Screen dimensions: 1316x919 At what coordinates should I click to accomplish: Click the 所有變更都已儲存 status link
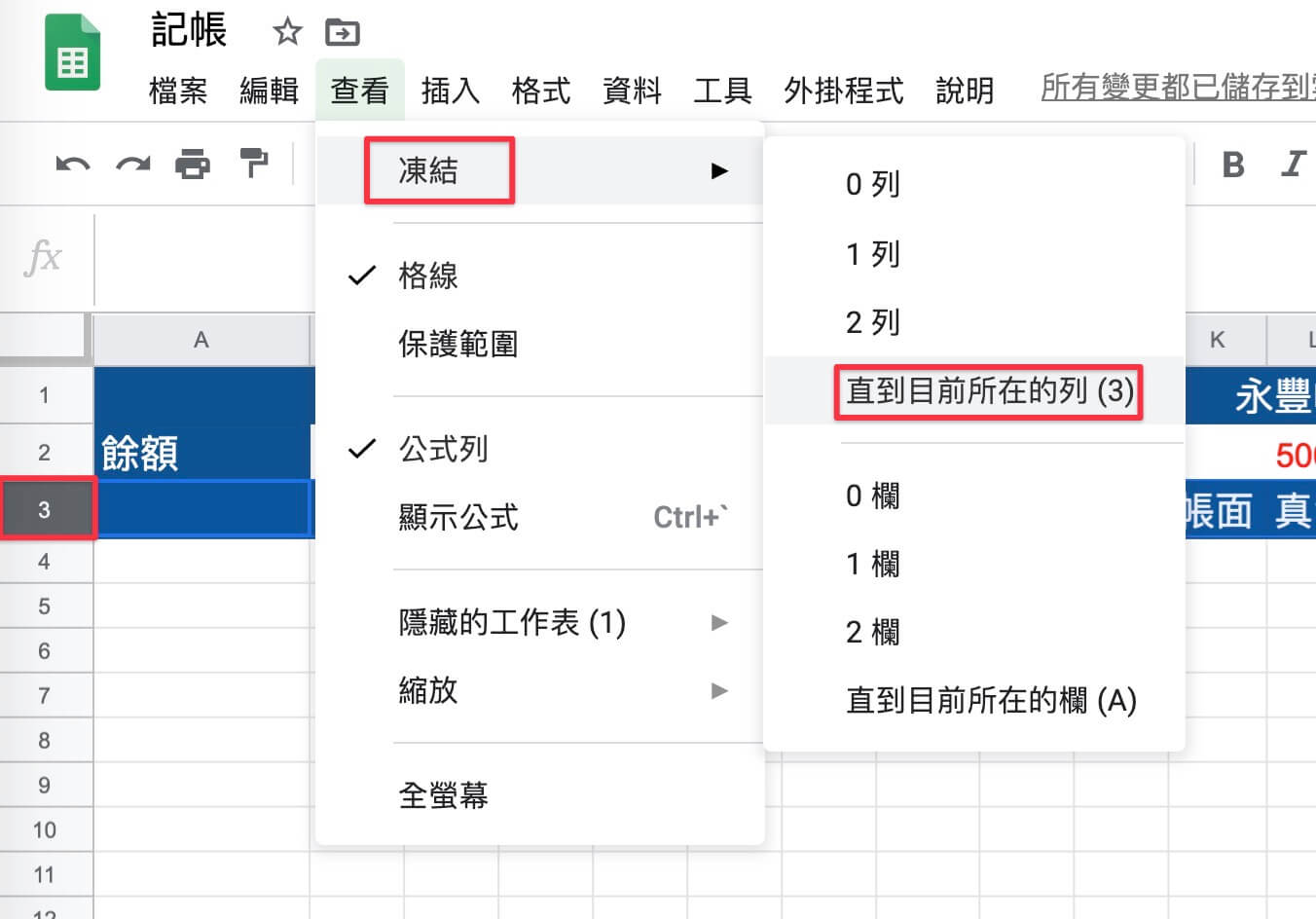point(1178,88)
